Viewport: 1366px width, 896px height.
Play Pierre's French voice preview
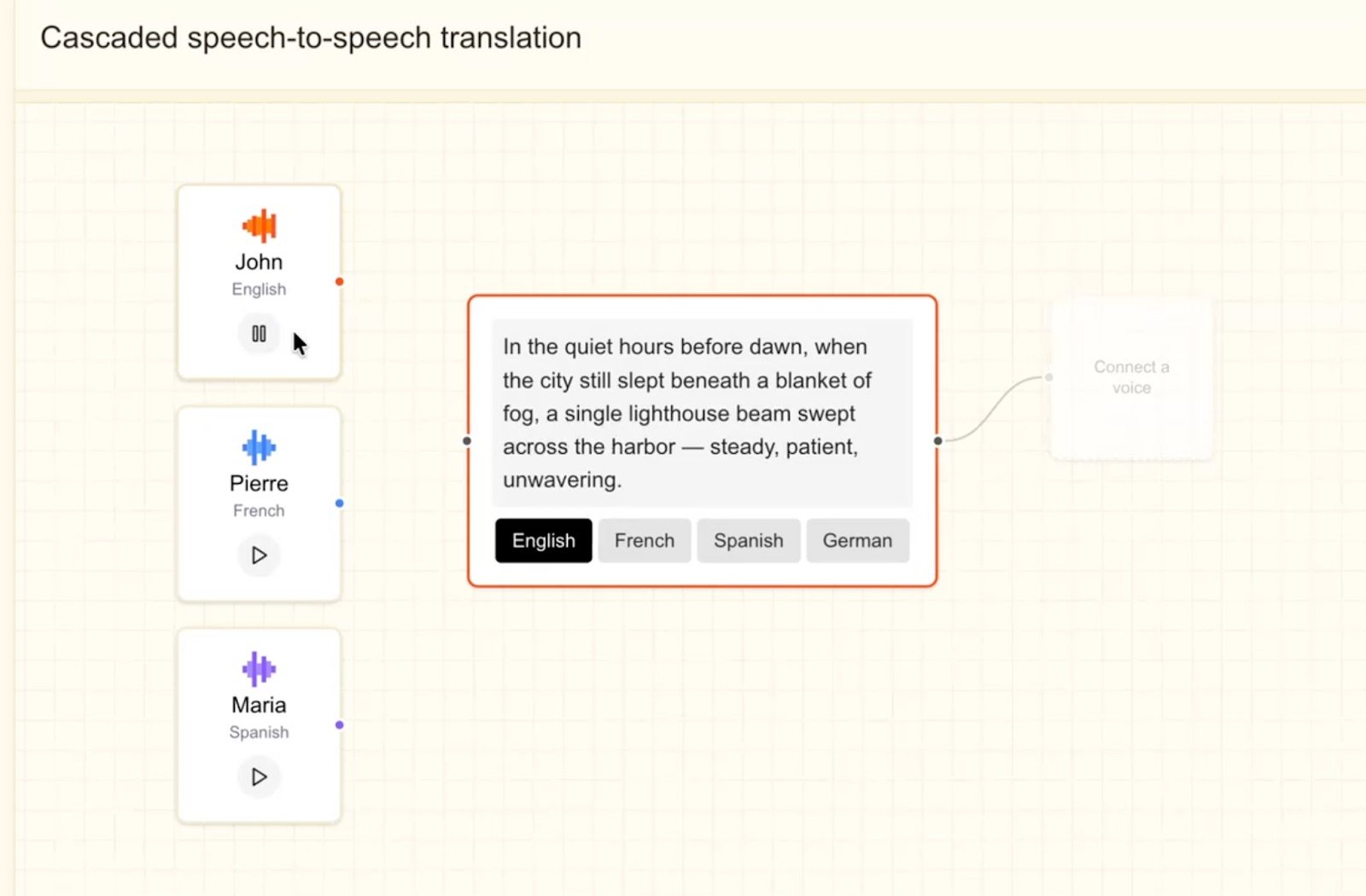[x=259, y=556]
